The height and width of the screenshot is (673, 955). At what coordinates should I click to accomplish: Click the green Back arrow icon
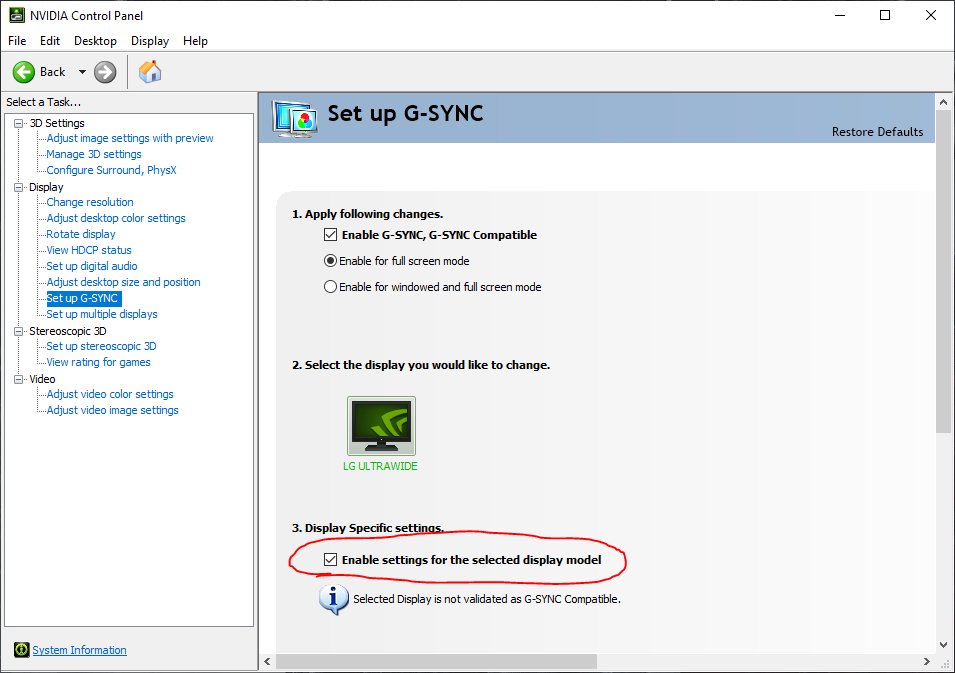pos(24,72)
